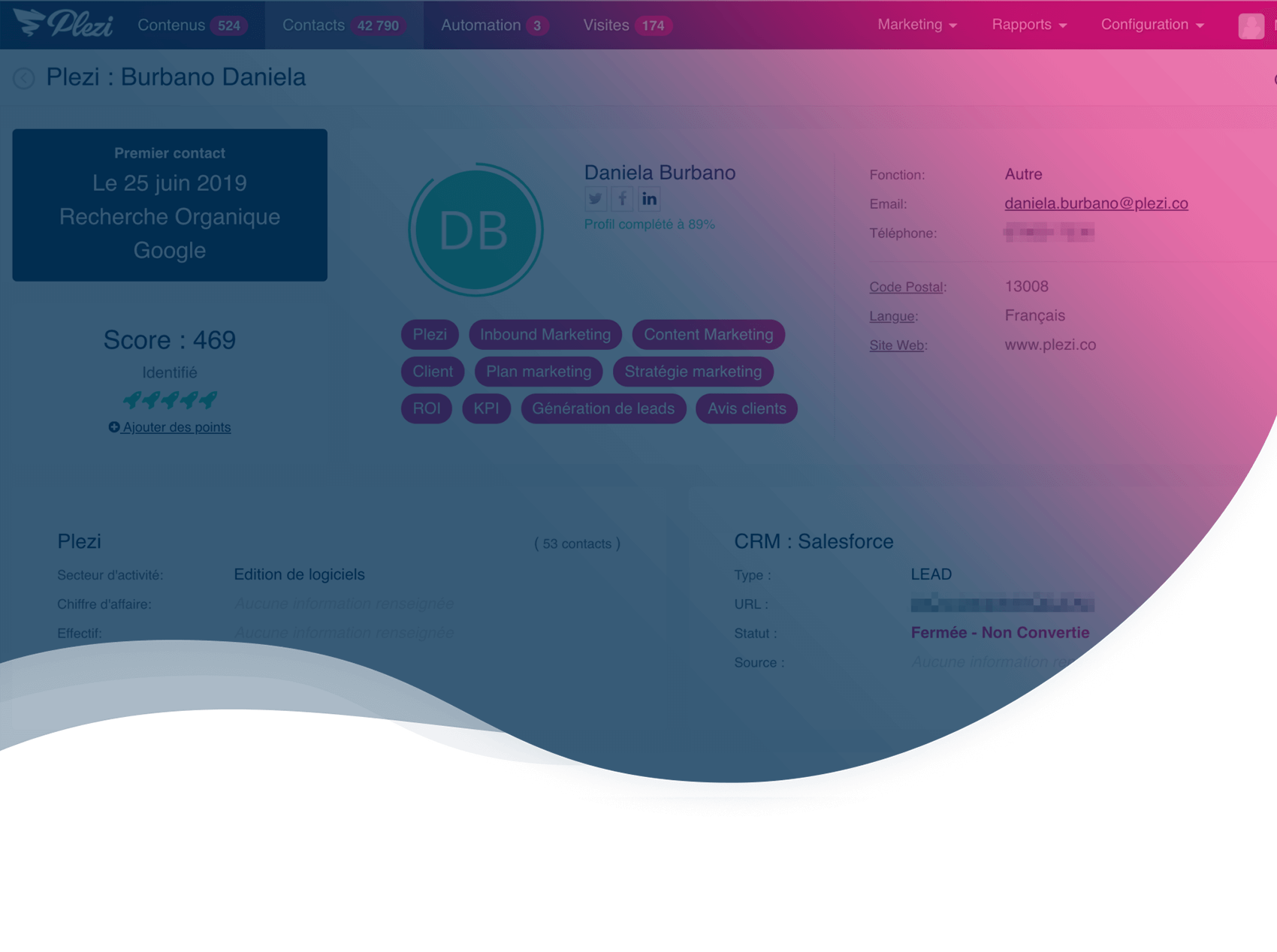Open Daniela's Twitter profile icon
The image size is (1277, 952).
point(596,199)
